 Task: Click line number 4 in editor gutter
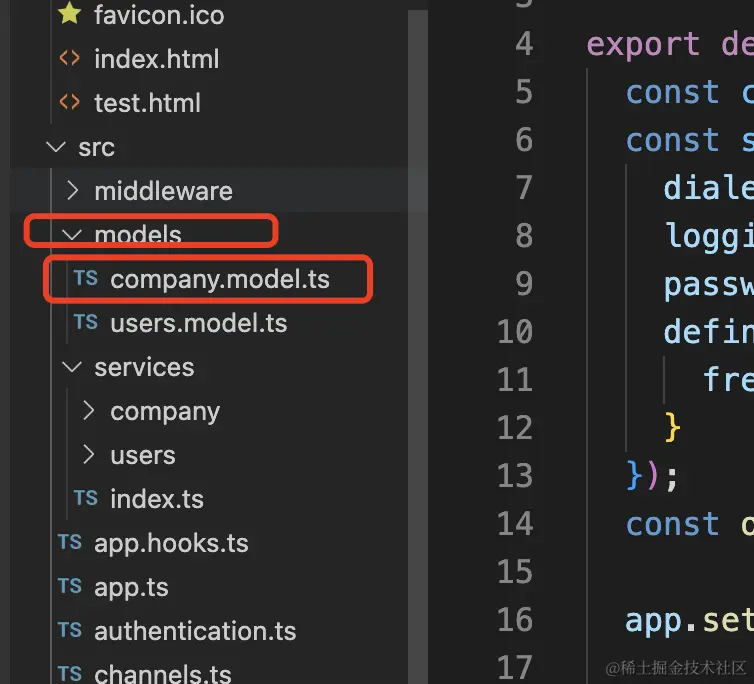tap(524, 44)
